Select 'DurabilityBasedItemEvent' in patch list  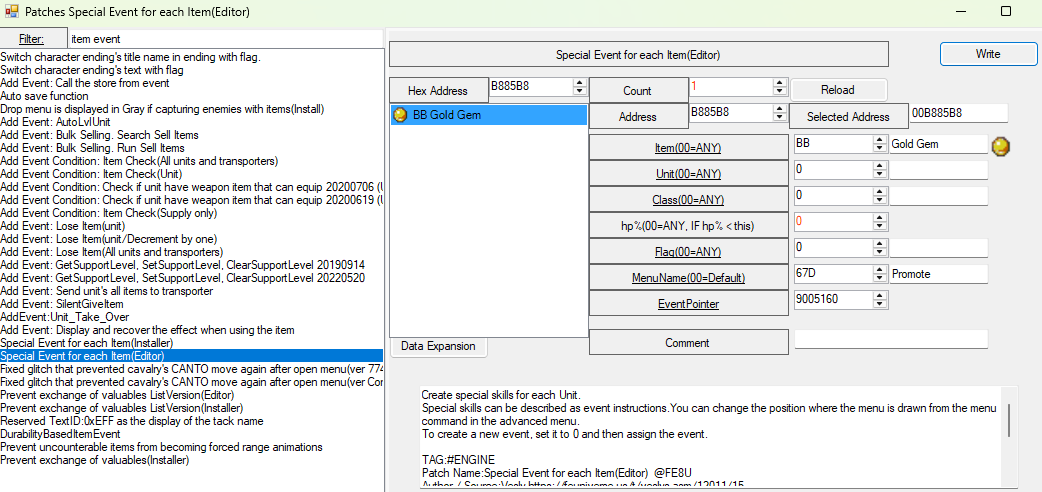click(x=60, y=434)
